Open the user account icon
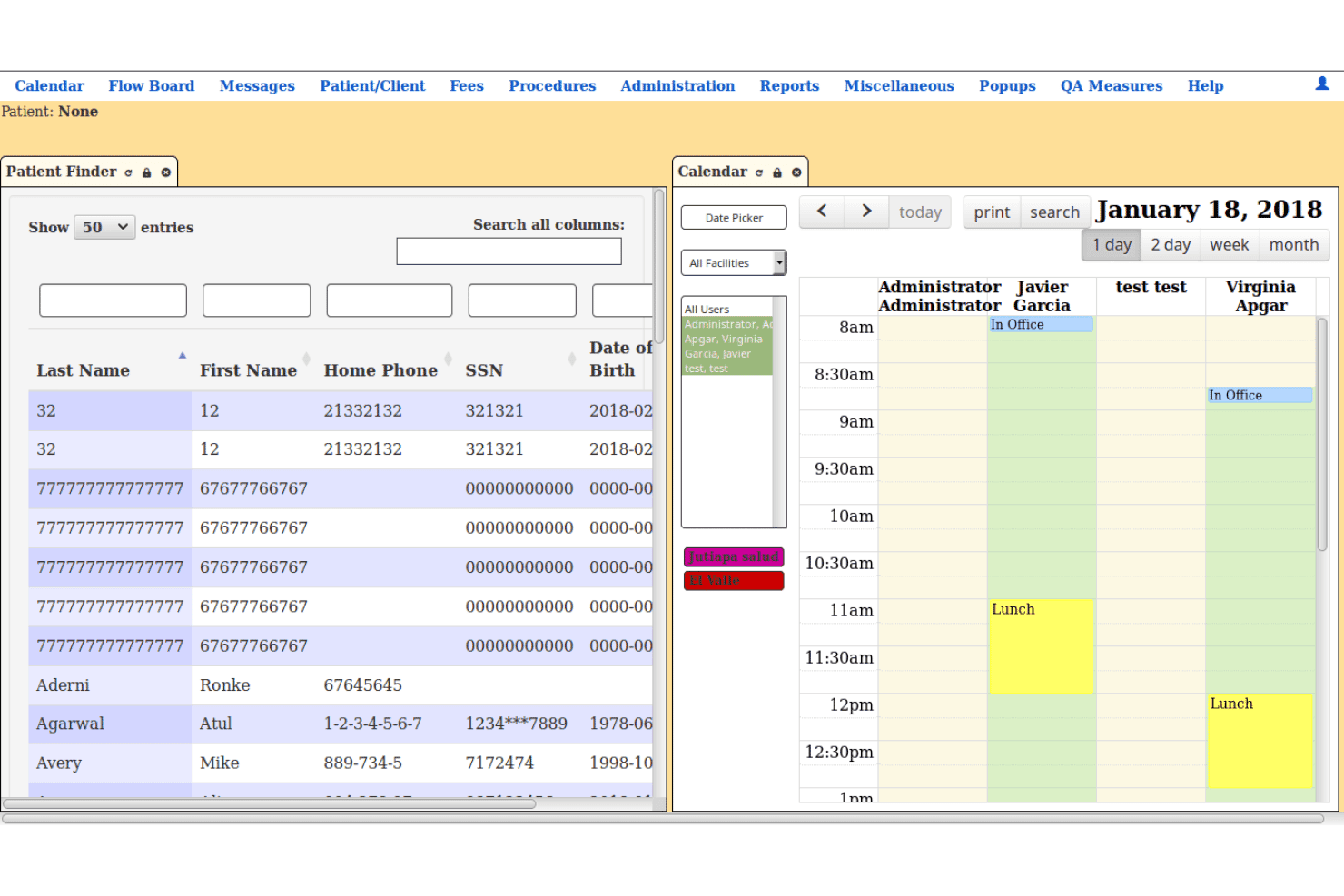Image resolution: width=1344 pixels, height=896 pixels. (1322, 84)
